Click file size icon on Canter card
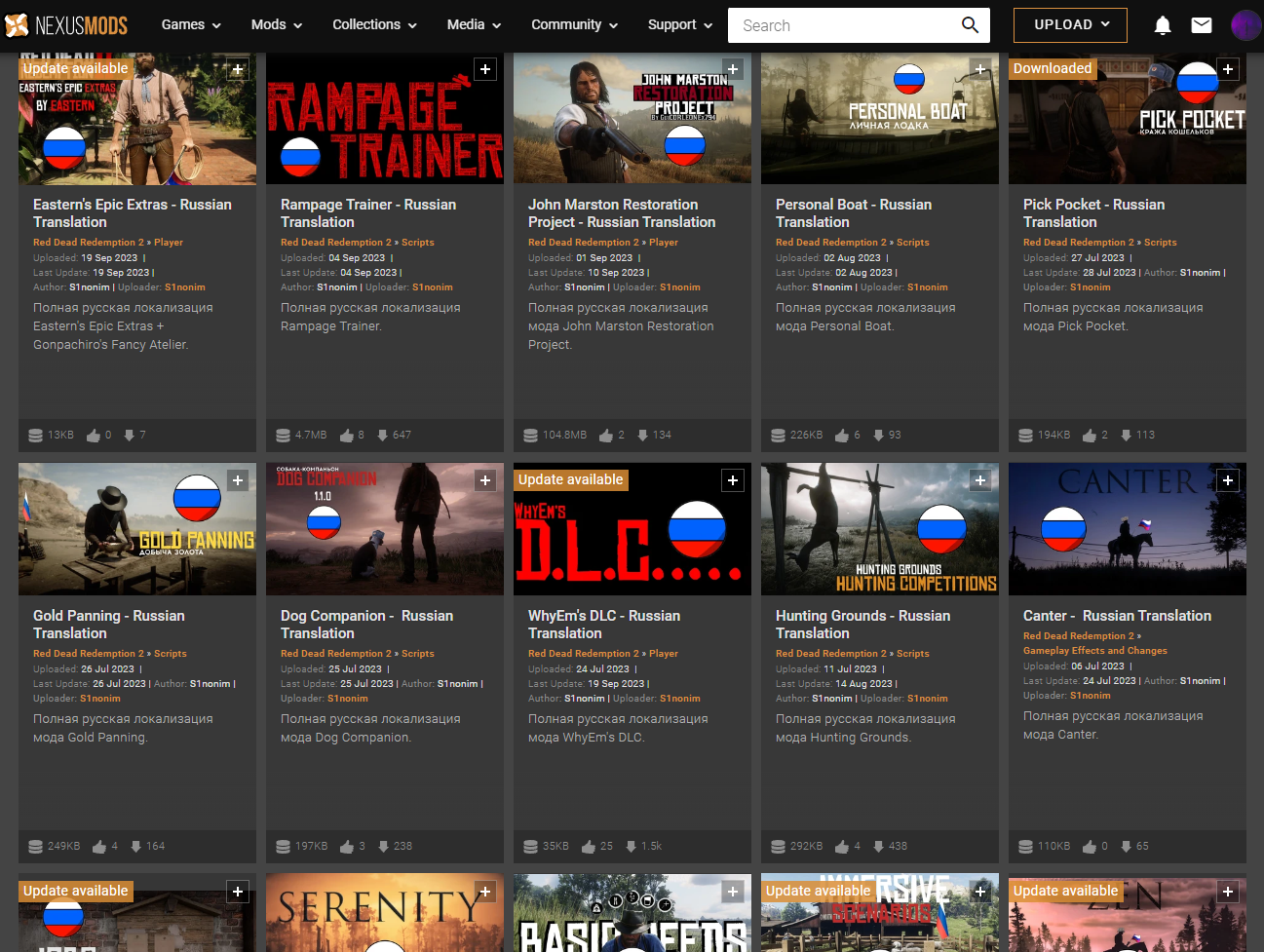 [1025, 847]
